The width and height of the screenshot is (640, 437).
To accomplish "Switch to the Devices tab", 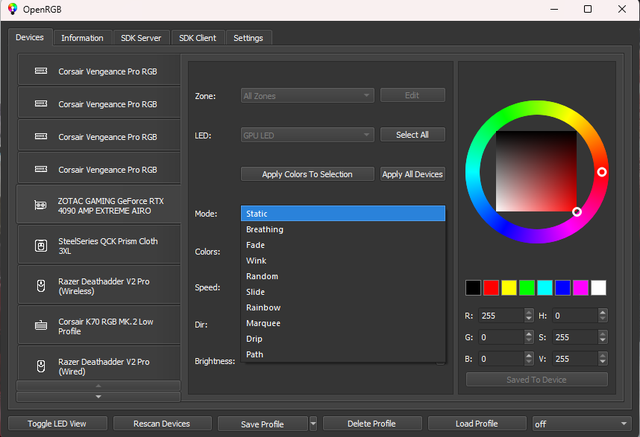I will pyautogui.click(x=30, y=38).
